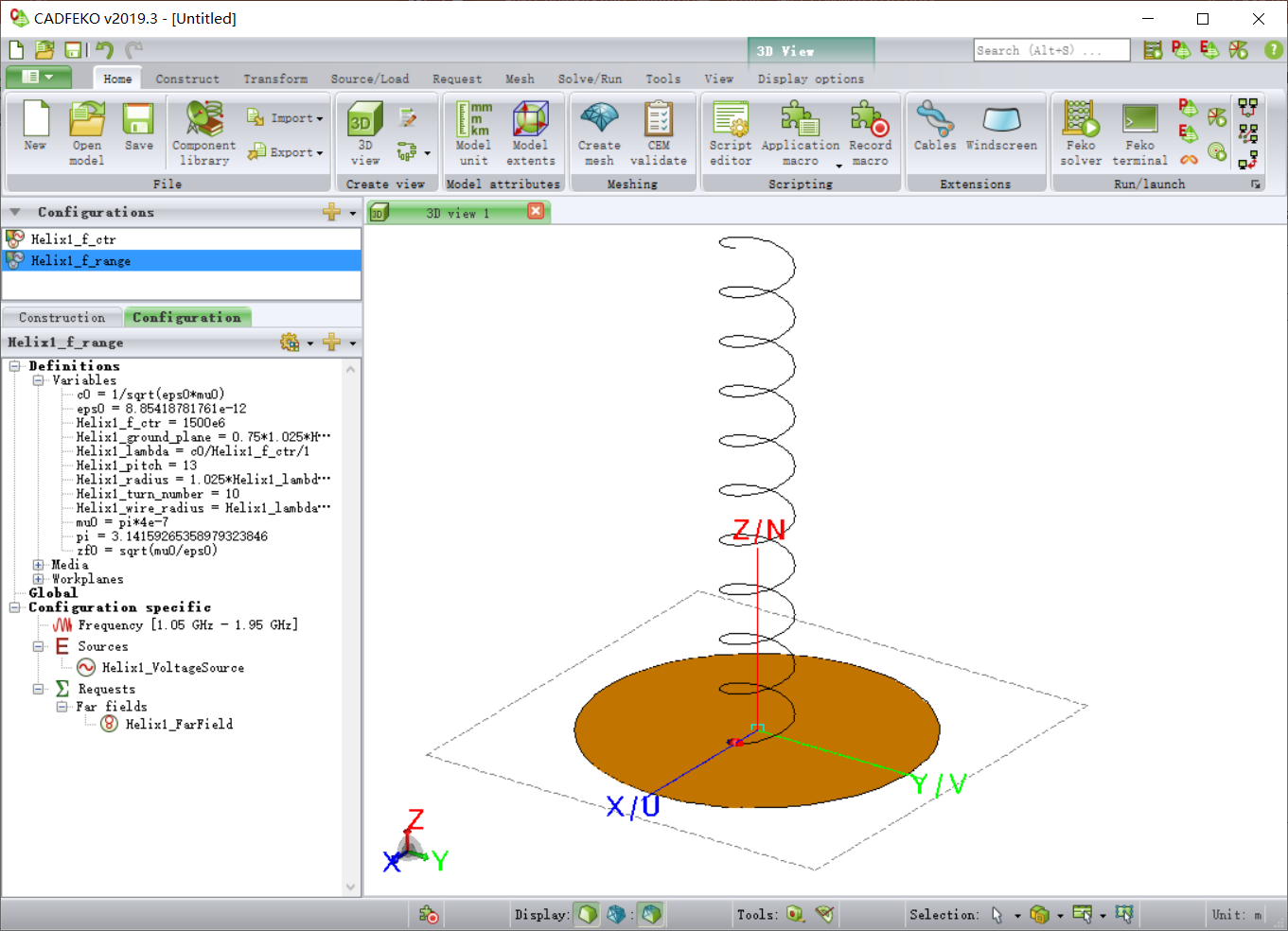The width and height of the screenshot is (1288, 931).
Task: Click the Undo arrow in quick access toolbar
Action: [105, 50]
